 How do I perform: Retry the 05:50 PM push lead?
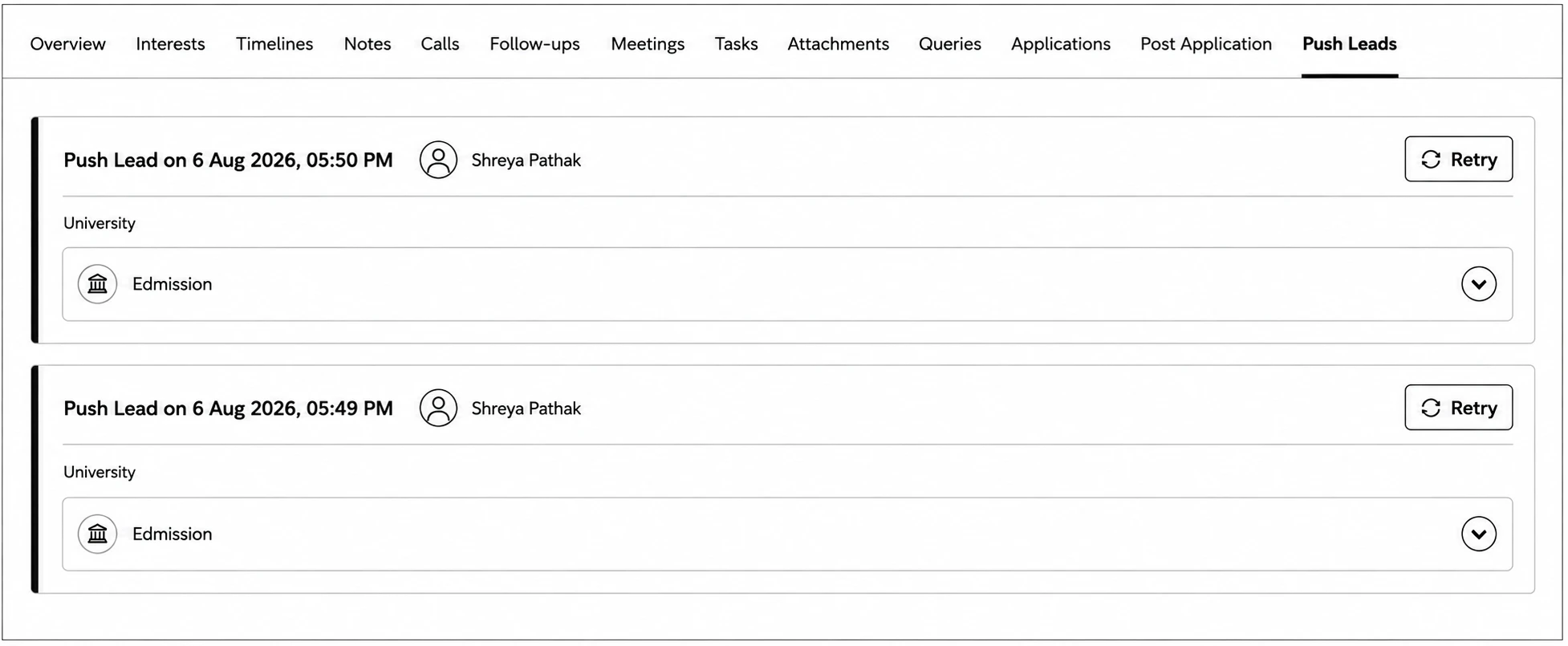[x=1458, y=159]
